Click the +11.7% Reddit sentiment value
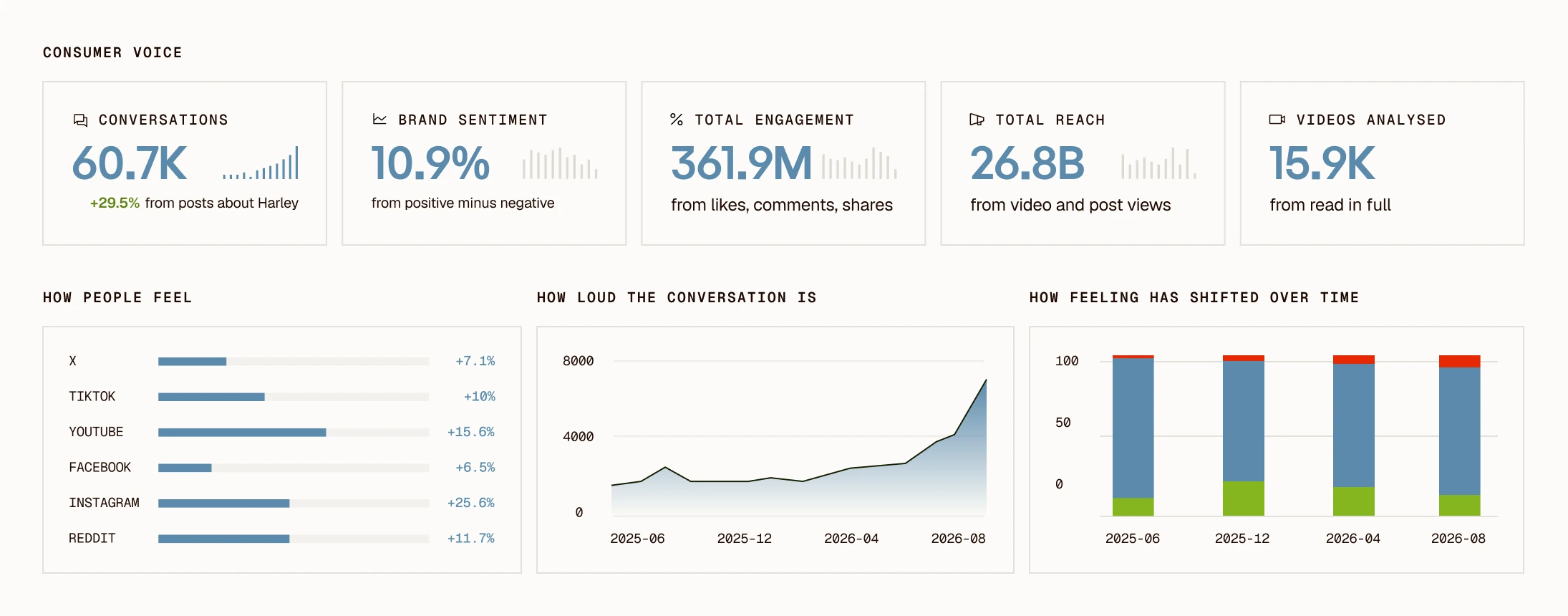1568x616 pixels. click(471, 538)
